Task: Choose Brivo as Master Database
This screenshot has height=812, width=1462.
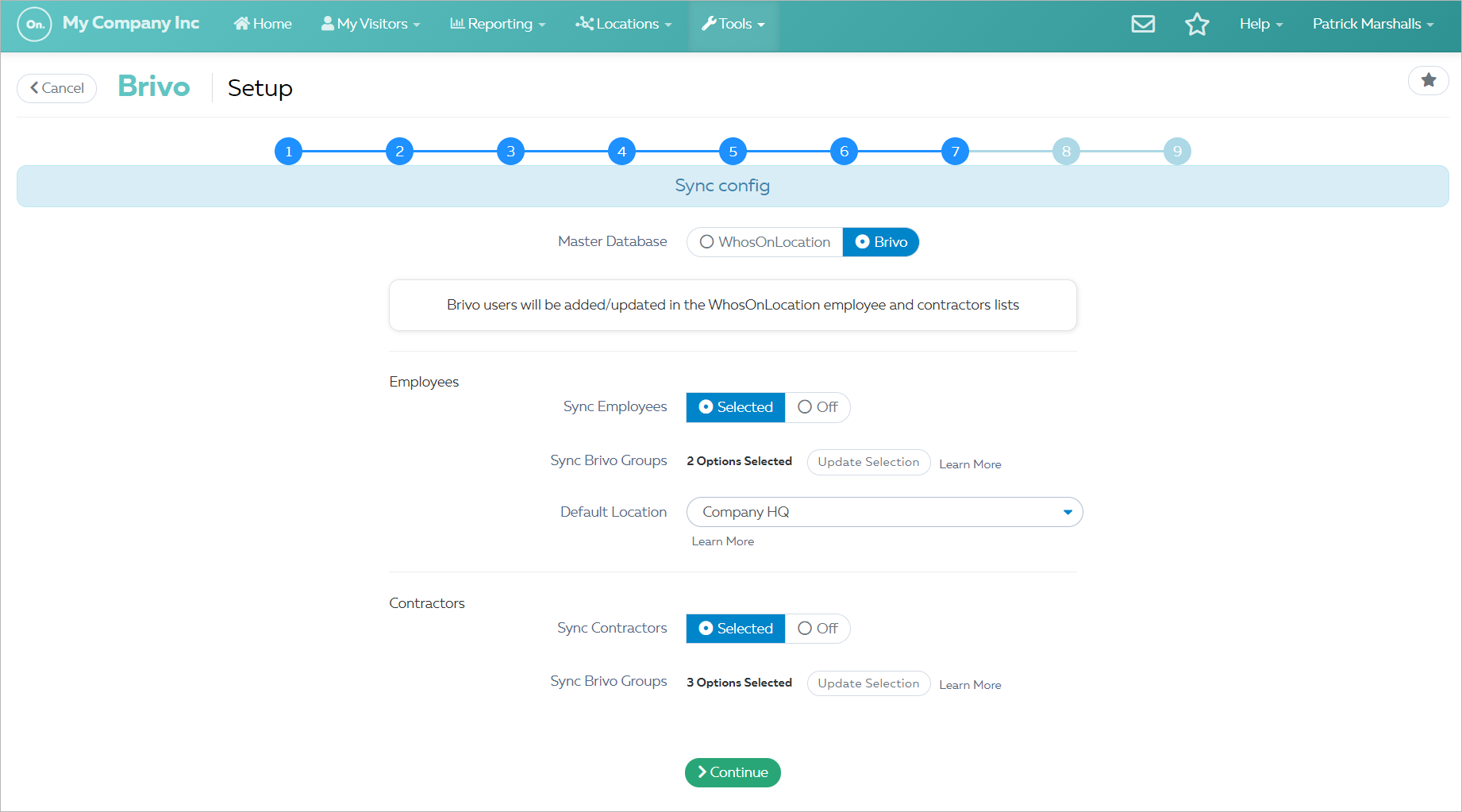Action: click(x=881, y=242)
